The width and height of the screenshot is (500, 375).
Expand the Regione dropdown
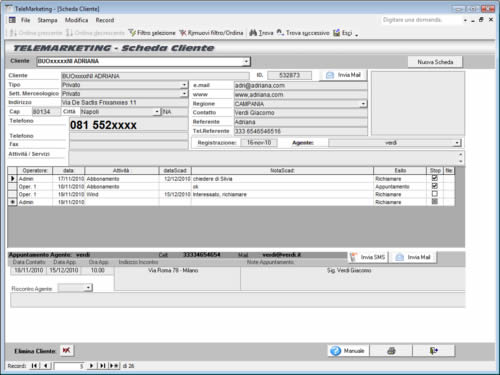point(363,104)
